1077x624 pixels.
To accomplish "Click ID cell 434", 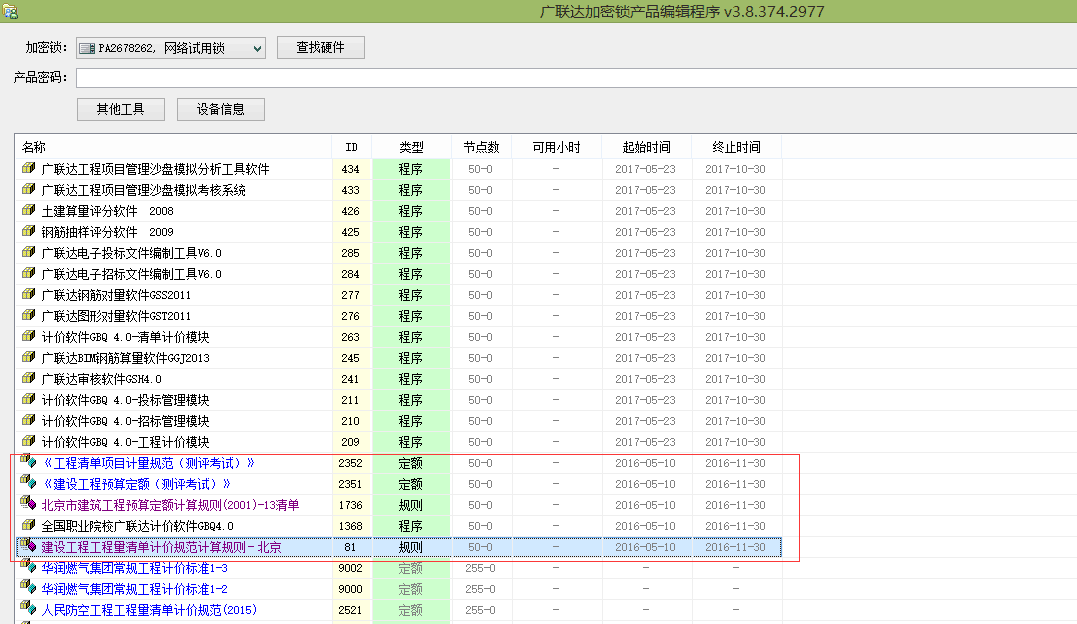I will [351, 169].
